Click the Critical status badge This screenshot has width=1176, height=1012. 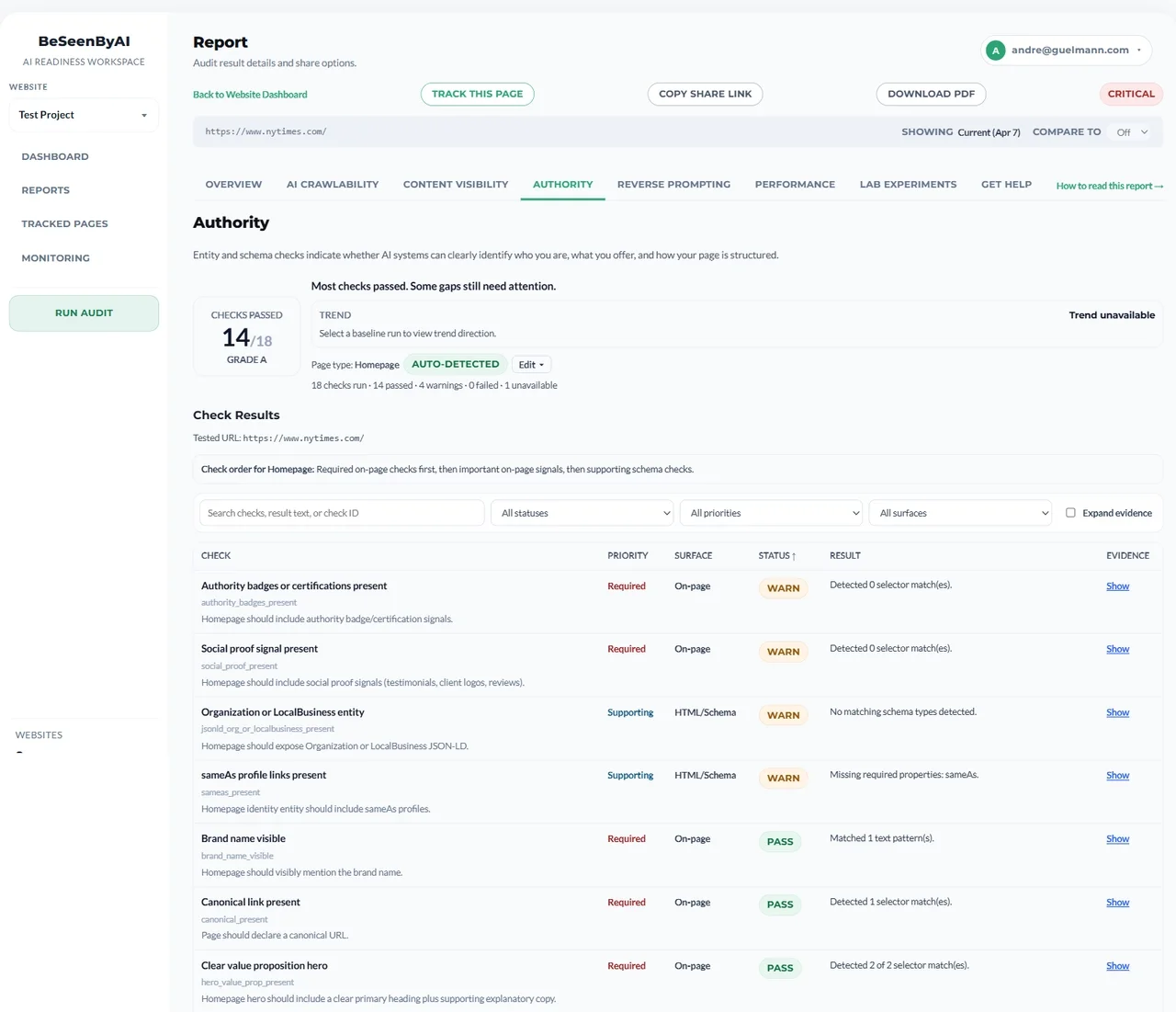1131,94
